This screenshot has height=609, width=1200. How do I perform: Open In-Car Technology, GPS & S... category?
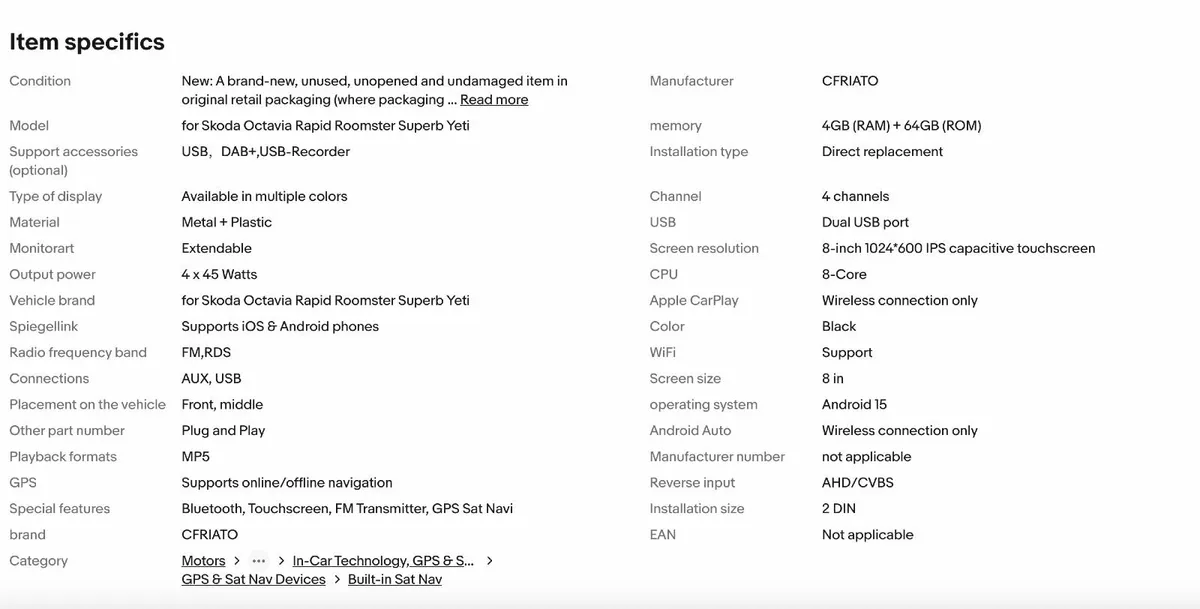click(383, 561)
